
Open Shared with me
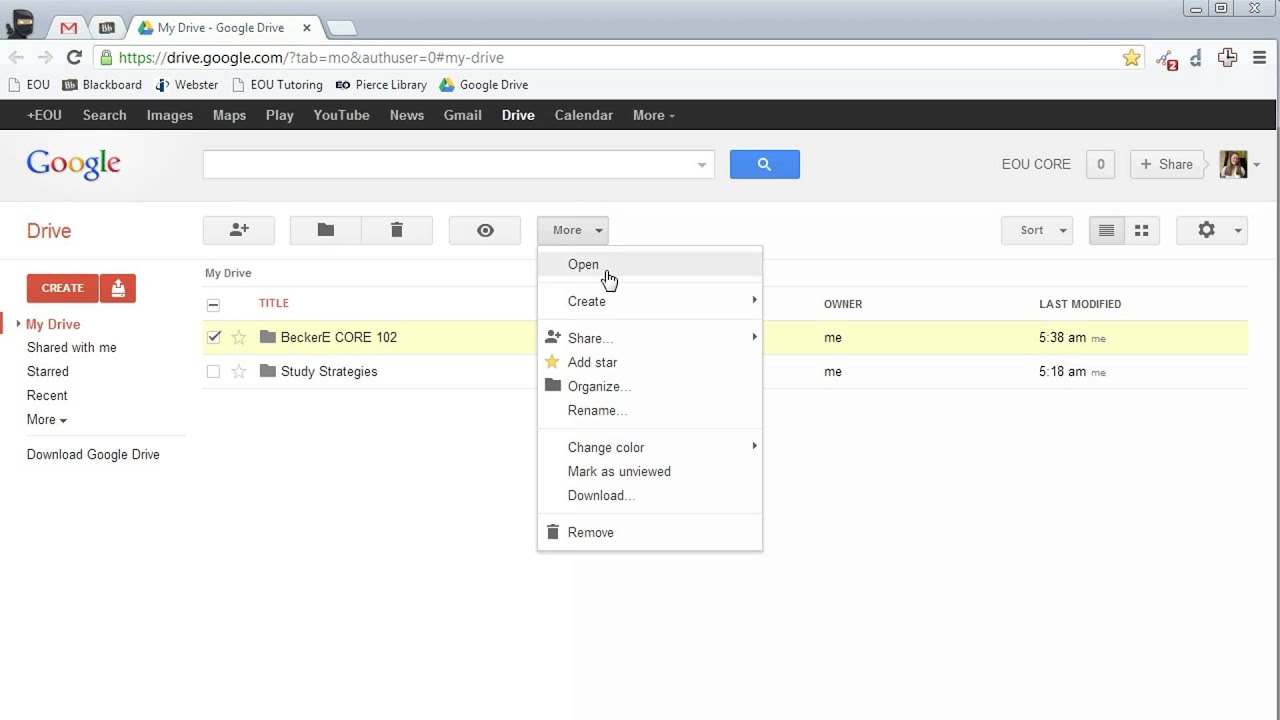72,347
